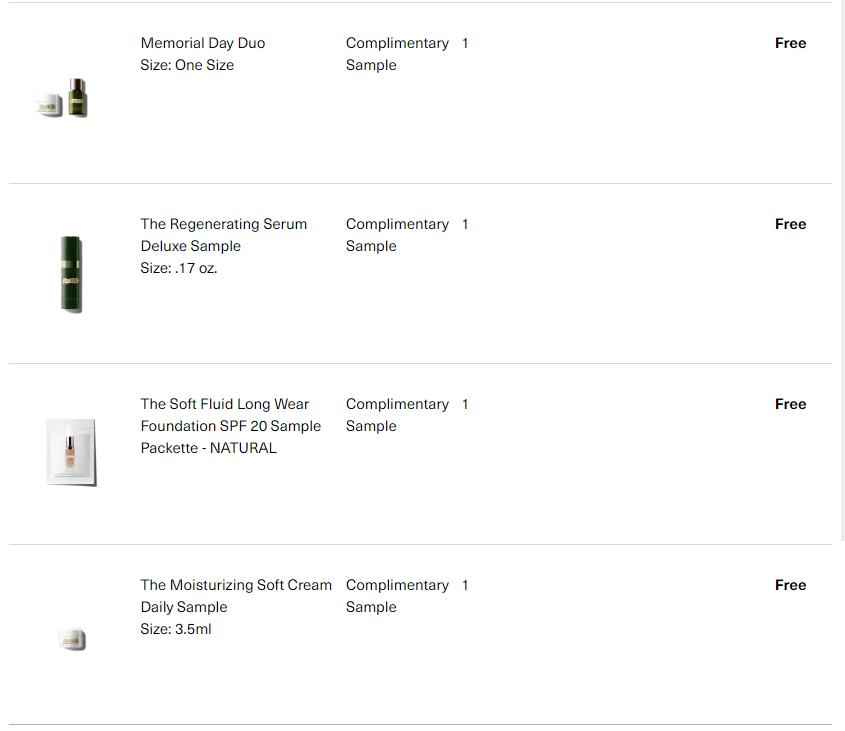Open the Memorial Day Duo product name
Viewport: 845px width, 731px height.
pyautogui.click(x=203, y=43)
